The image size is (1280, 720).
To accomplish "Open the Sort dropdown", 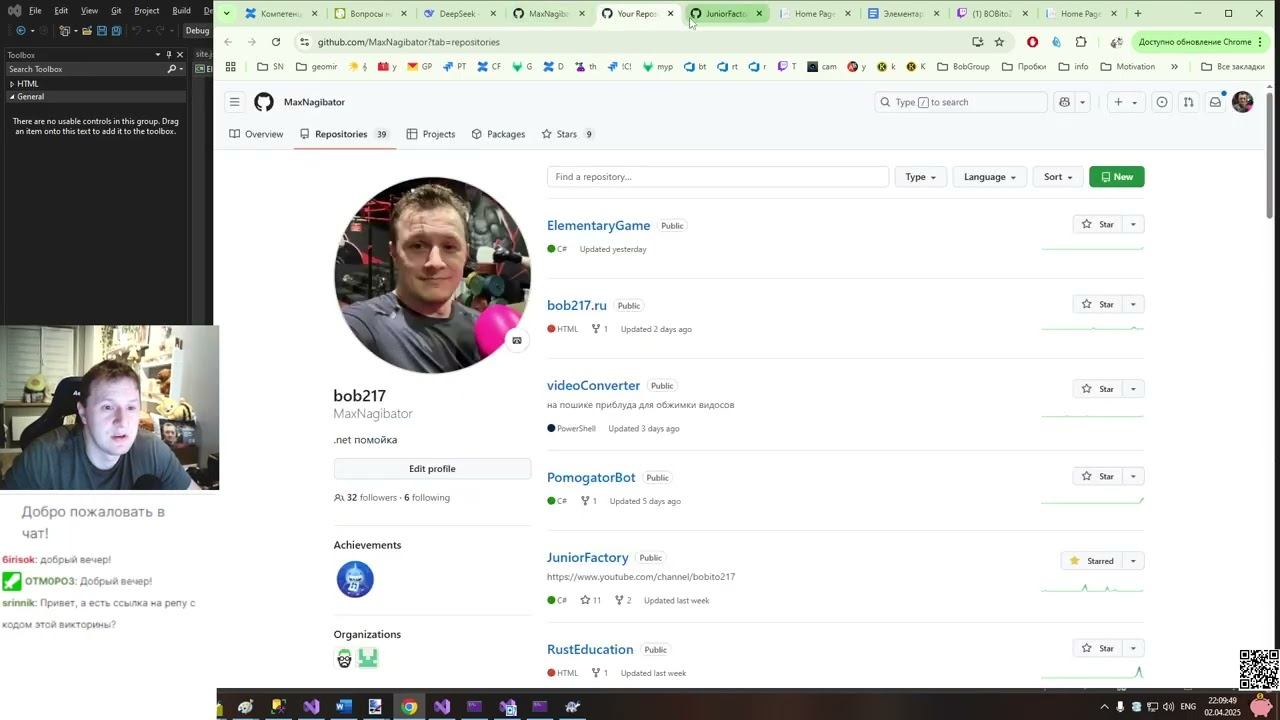I will (x=1057, y=177).
